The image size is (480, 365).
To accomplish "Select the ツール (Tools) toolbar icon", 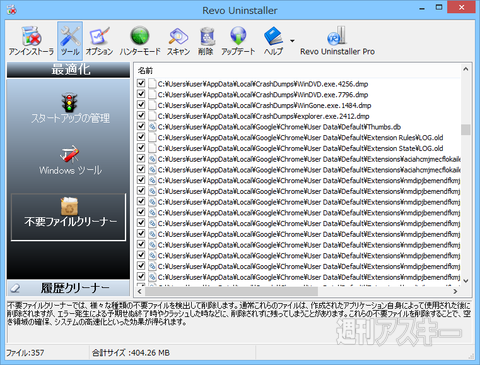I will [70, 41].
